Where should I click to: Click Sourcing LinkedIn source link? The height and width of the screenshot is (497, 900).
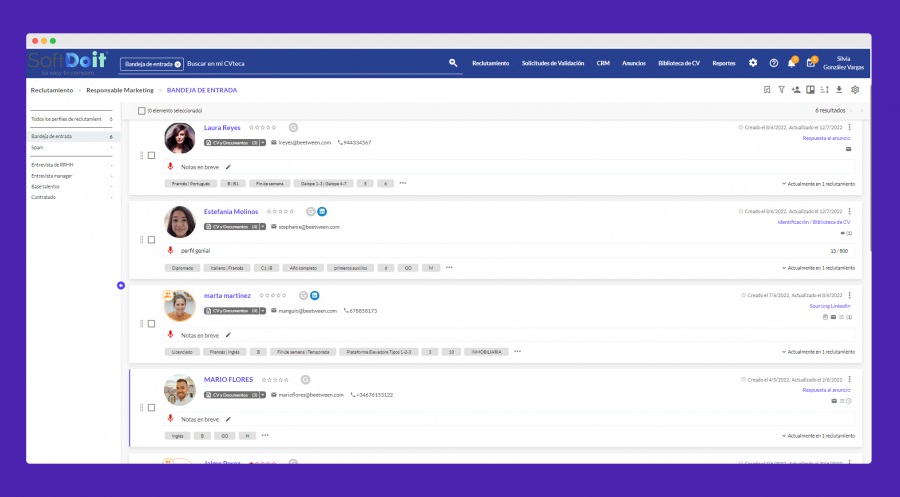pos(830,306)
